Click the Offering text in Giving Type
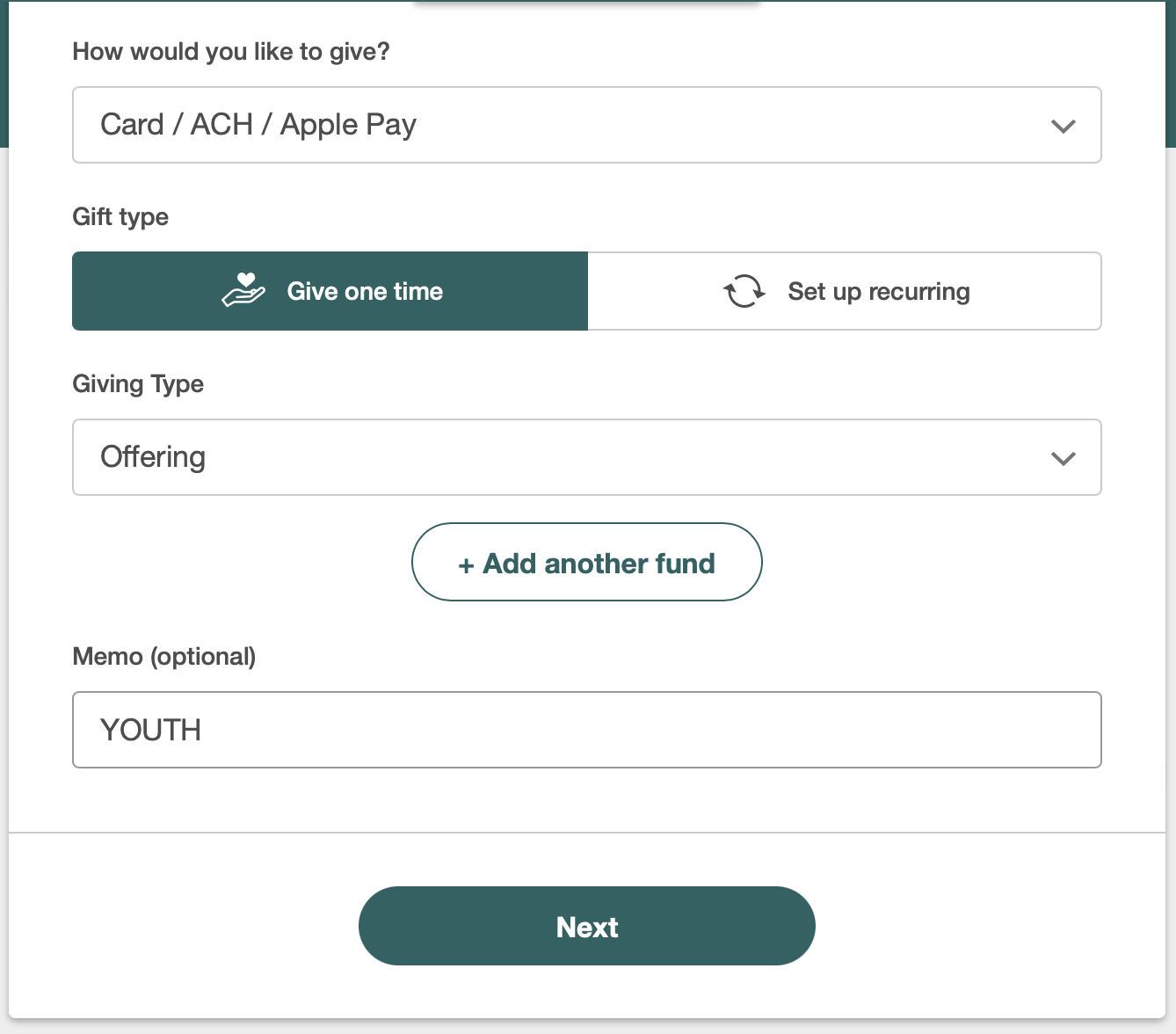Image resolution: width=1176 pixels, height=1034 pixels. (153, 457)
